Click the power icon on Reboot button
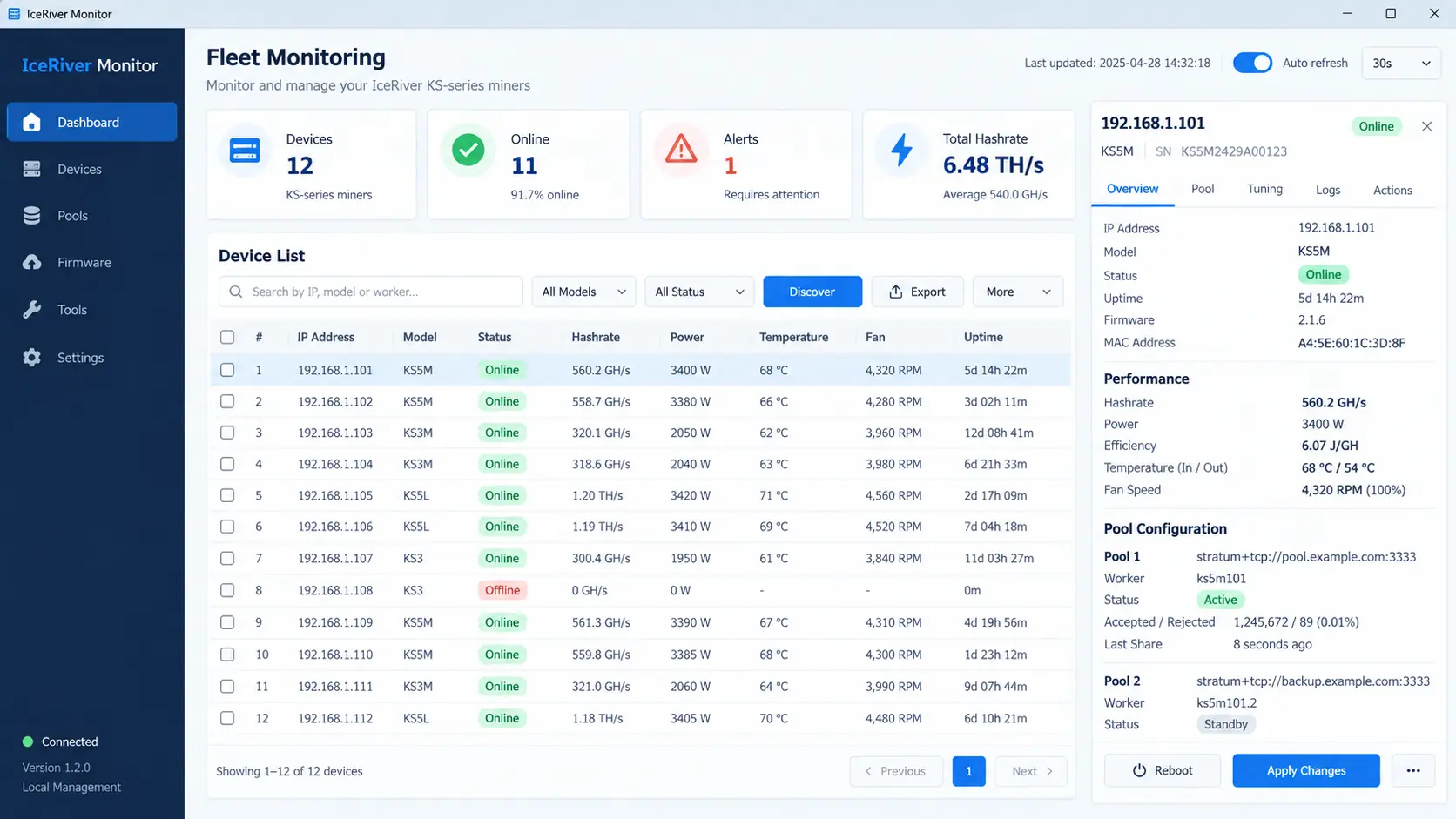The image size is (1456, 819). pos(1139,770)
